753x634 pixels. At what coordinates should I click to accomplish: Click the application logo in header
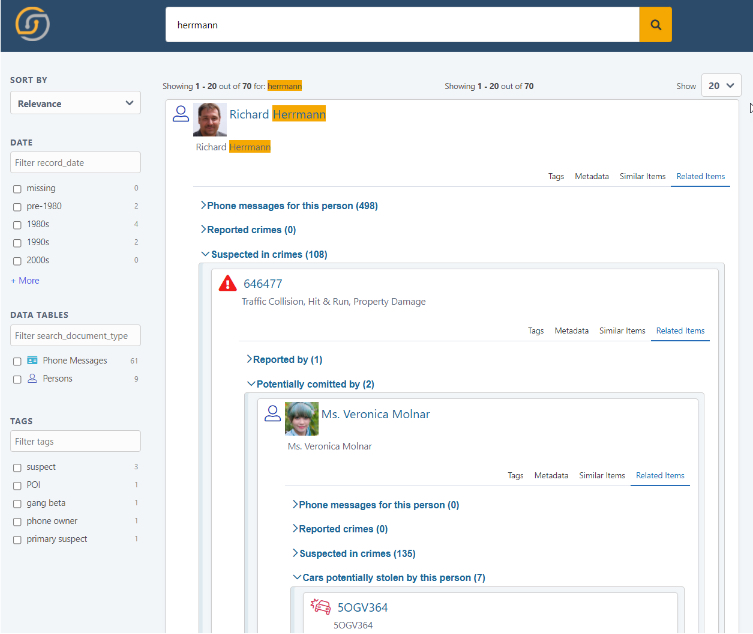pyautogui.click(x=33, y=24)
